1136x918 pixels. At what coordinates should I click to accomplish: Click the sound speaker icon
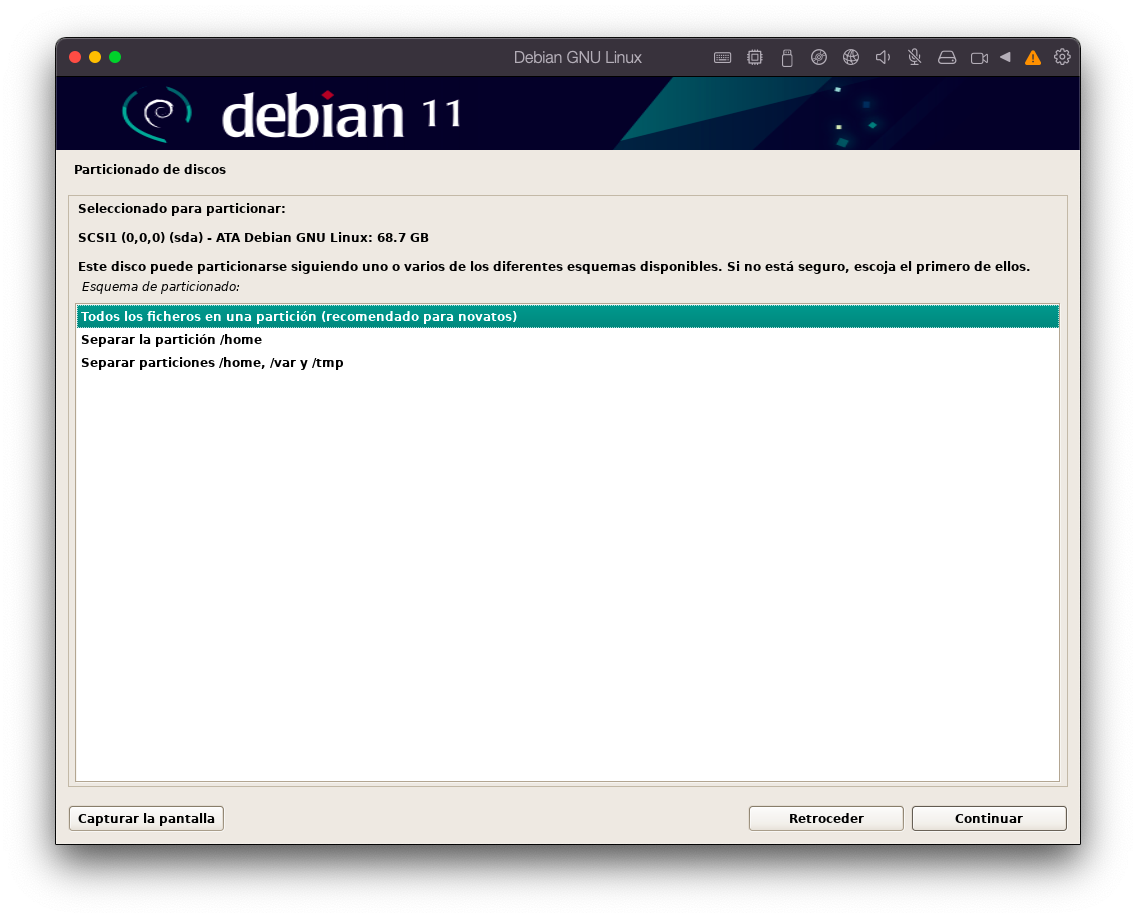click(882, 58)
